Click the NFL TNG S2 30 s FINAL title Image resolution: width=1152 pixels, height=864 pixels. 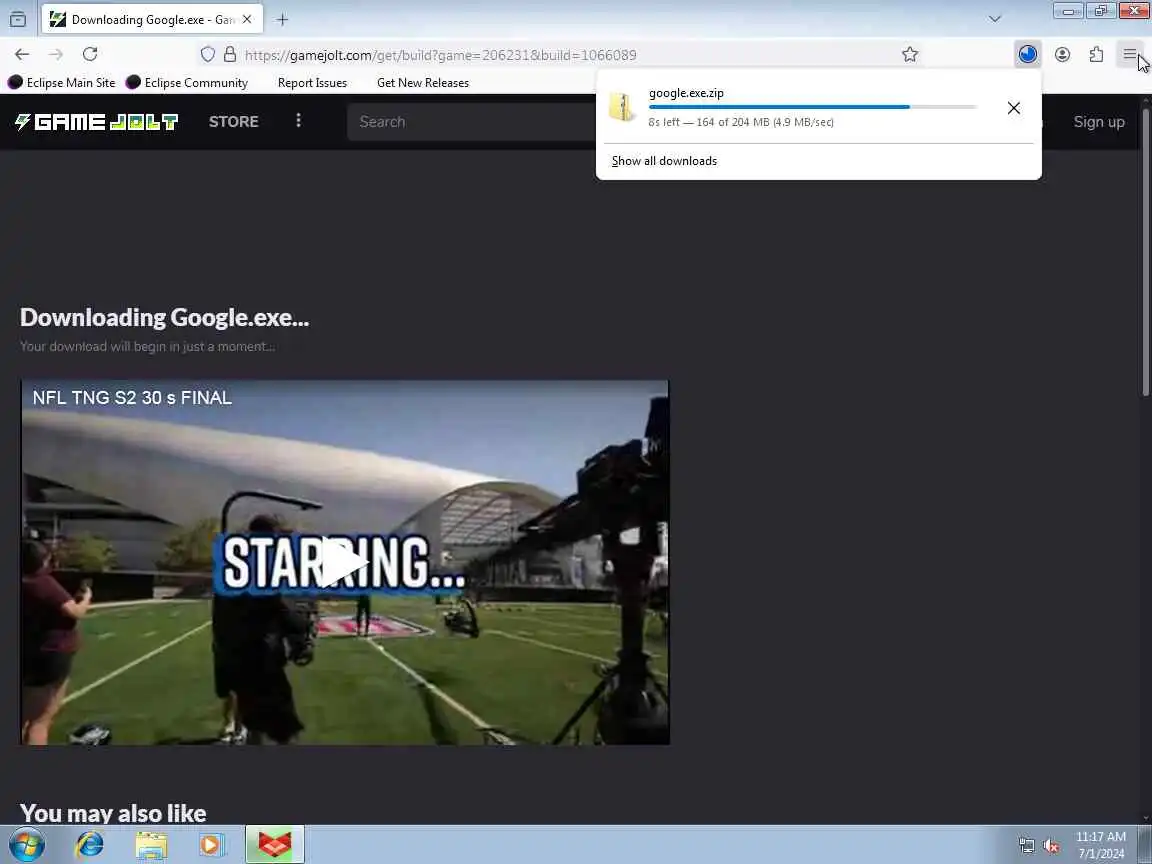coord(132,398)
